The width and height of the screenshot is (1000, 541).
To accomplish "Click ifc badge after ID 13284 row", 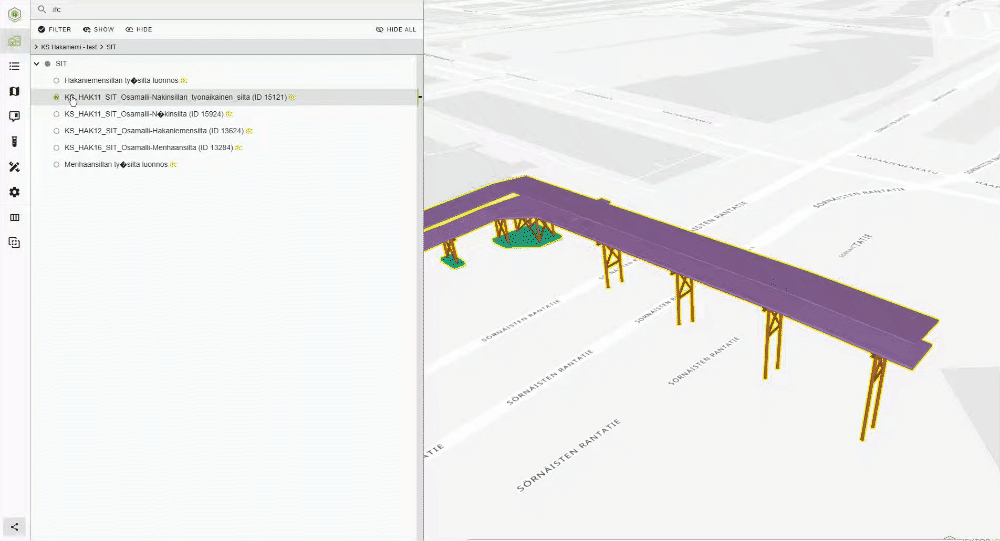I will [x=239, y=147].
